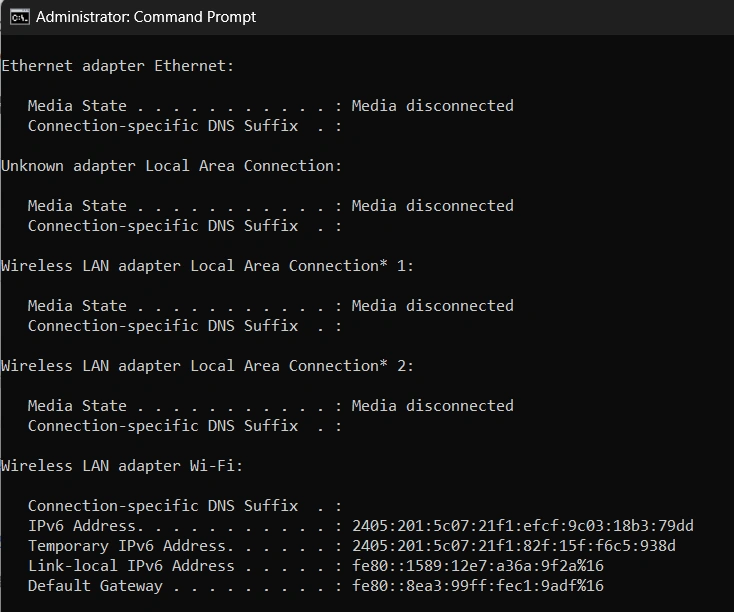
Task: Click 'Wireless LAN adapter Wi-Fi:' heading
Action: pyautogui.click(x=122, y=466)
